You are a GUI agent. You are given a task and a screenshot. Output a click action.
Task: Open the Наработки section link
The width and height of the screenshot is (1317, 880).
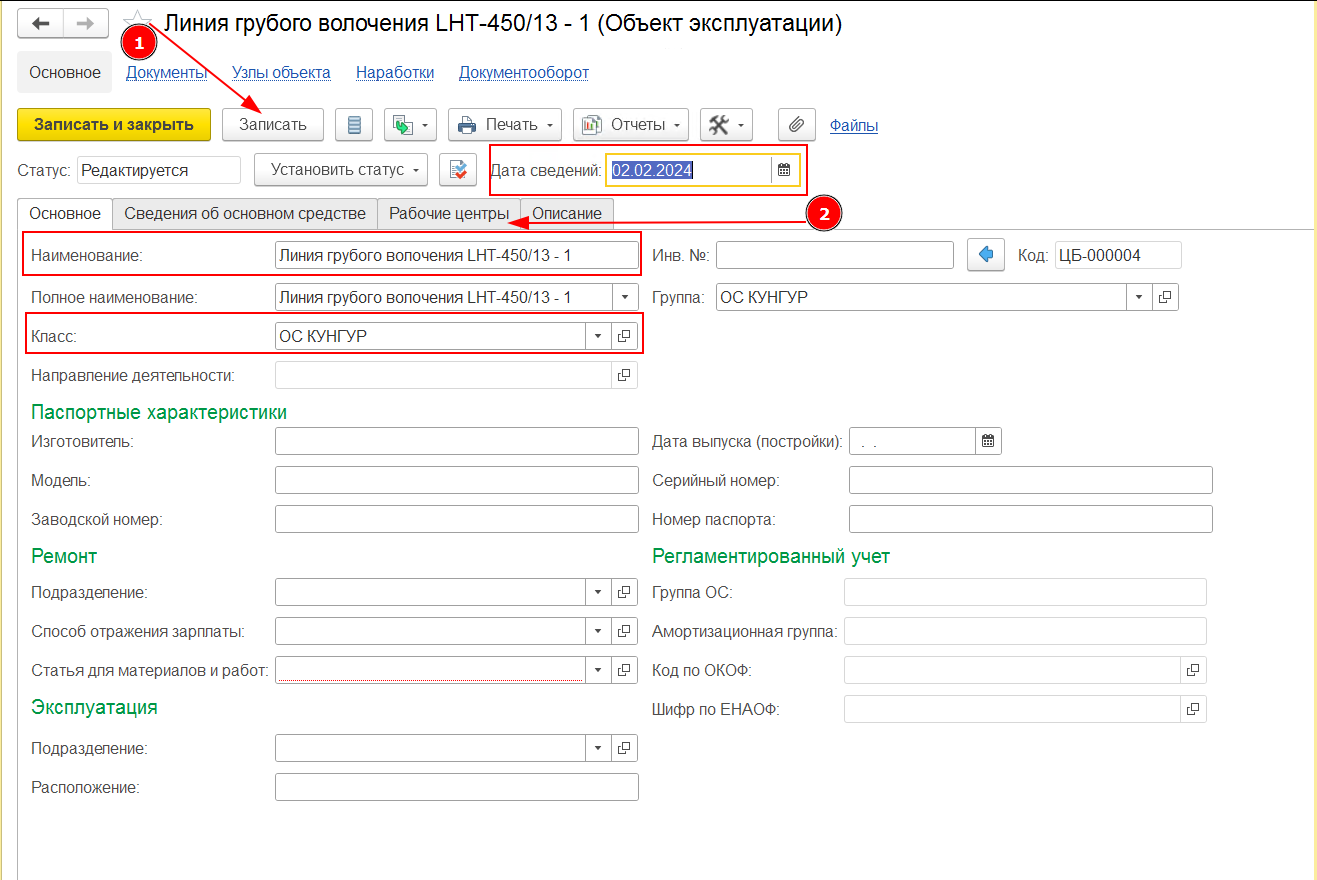click(x=395, y=72)
